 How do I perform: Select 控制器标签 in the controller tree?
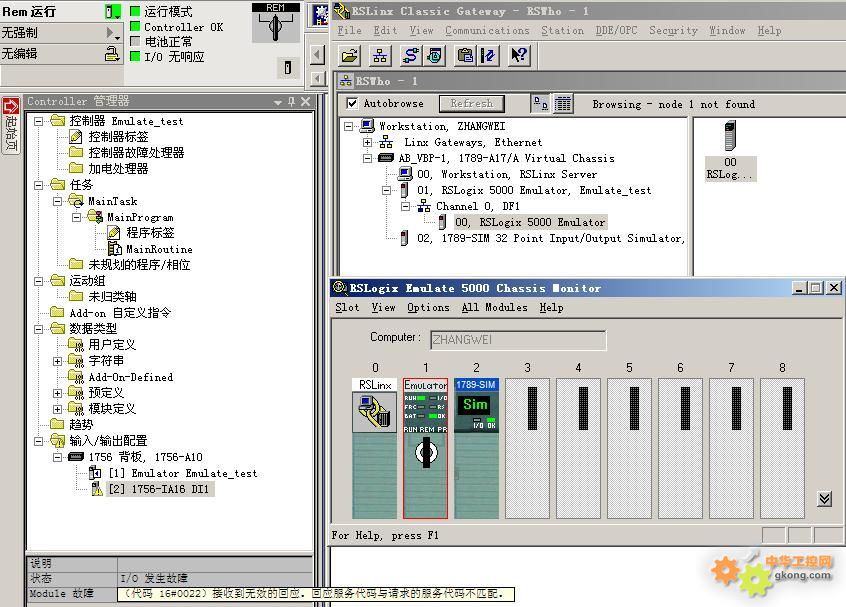coord(118,137)
